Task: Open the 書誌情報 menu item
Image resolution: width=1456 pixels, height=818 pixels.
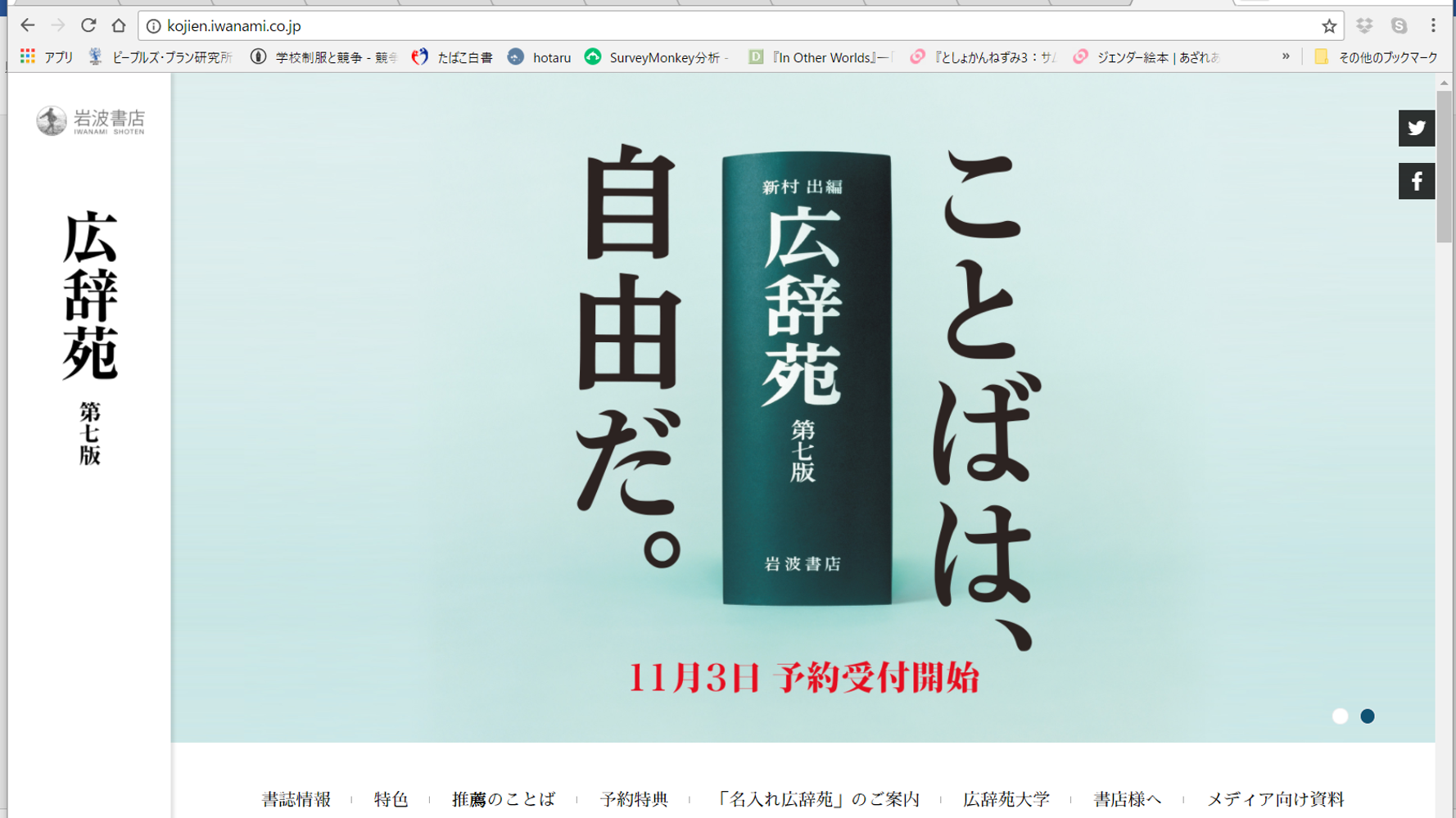Action: coord(296,799)
